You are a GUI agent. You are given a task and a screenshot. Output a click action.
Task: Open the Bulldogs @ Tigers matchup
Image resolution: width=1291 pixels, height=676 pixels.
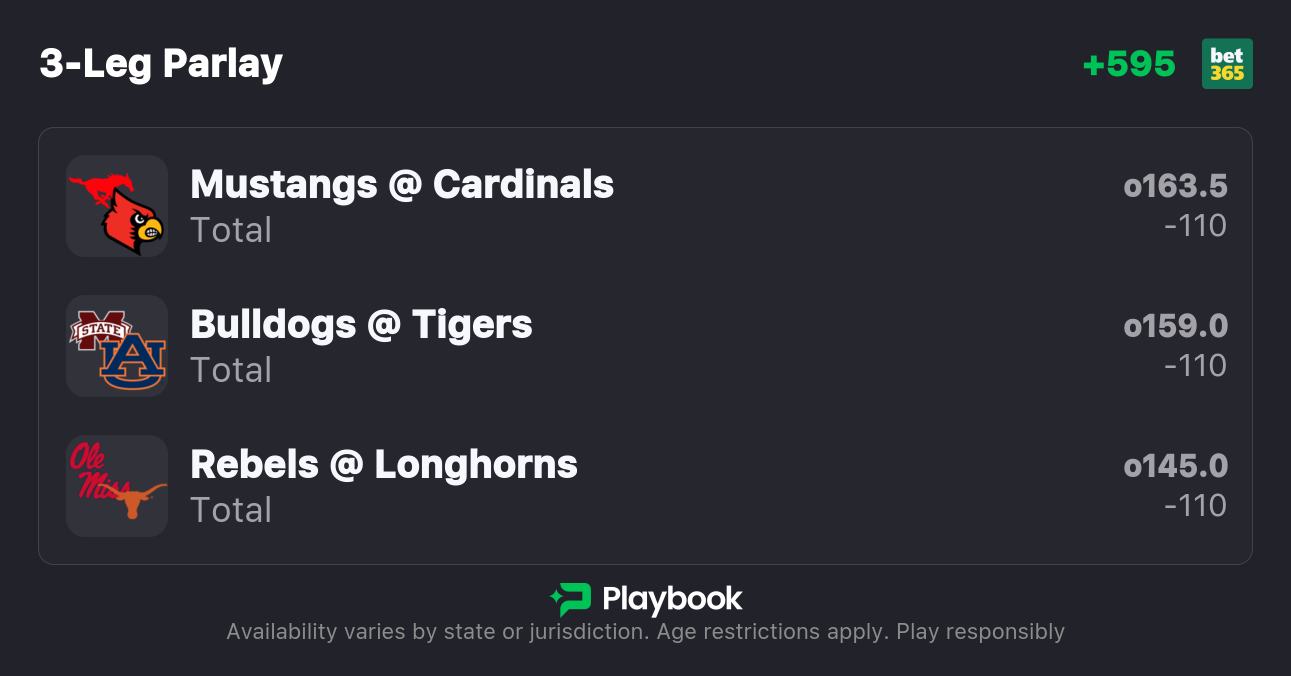point(361,325)
